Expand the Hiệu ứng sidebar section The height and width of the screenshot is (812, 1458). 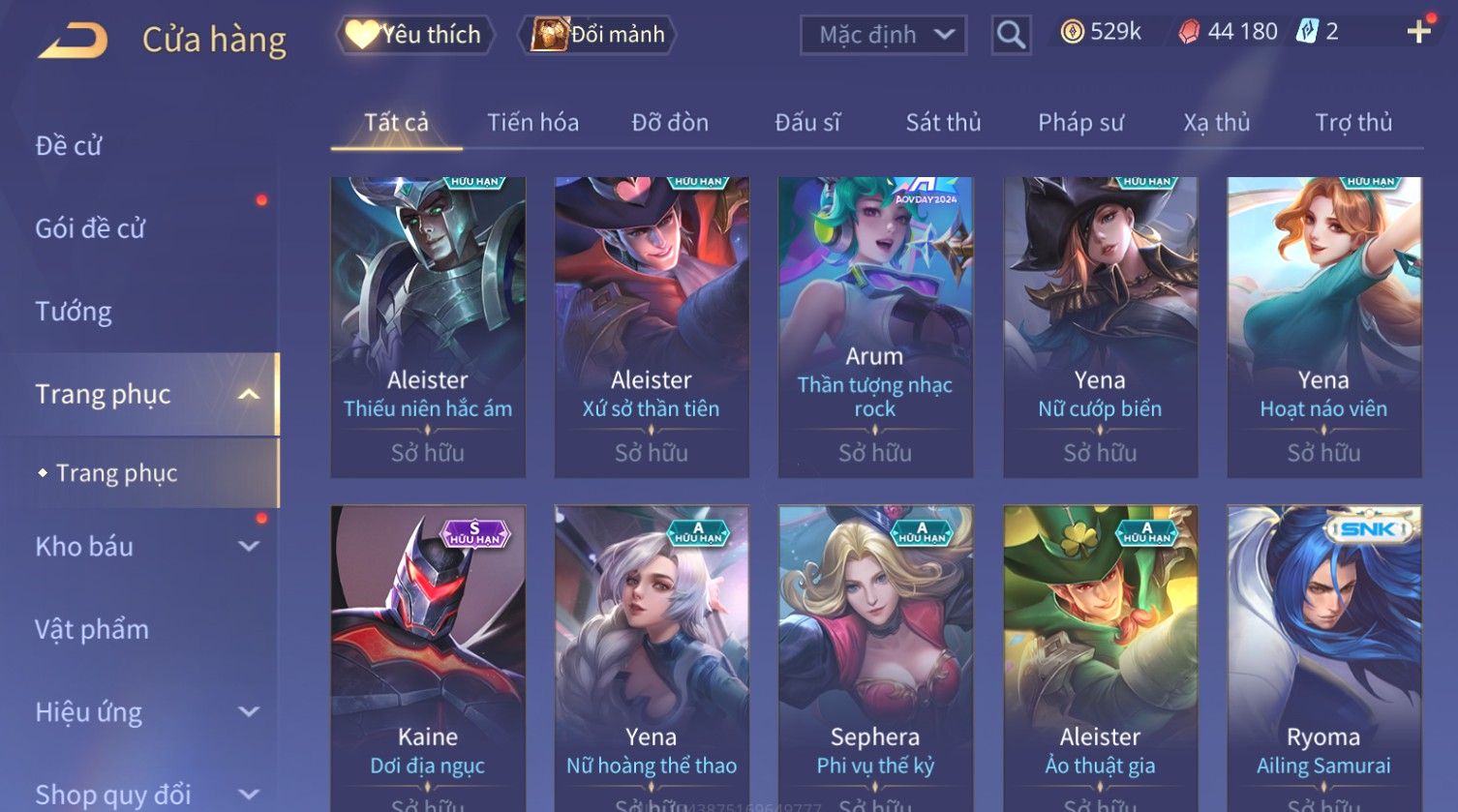pyautogui.click(x=249, y=712)
